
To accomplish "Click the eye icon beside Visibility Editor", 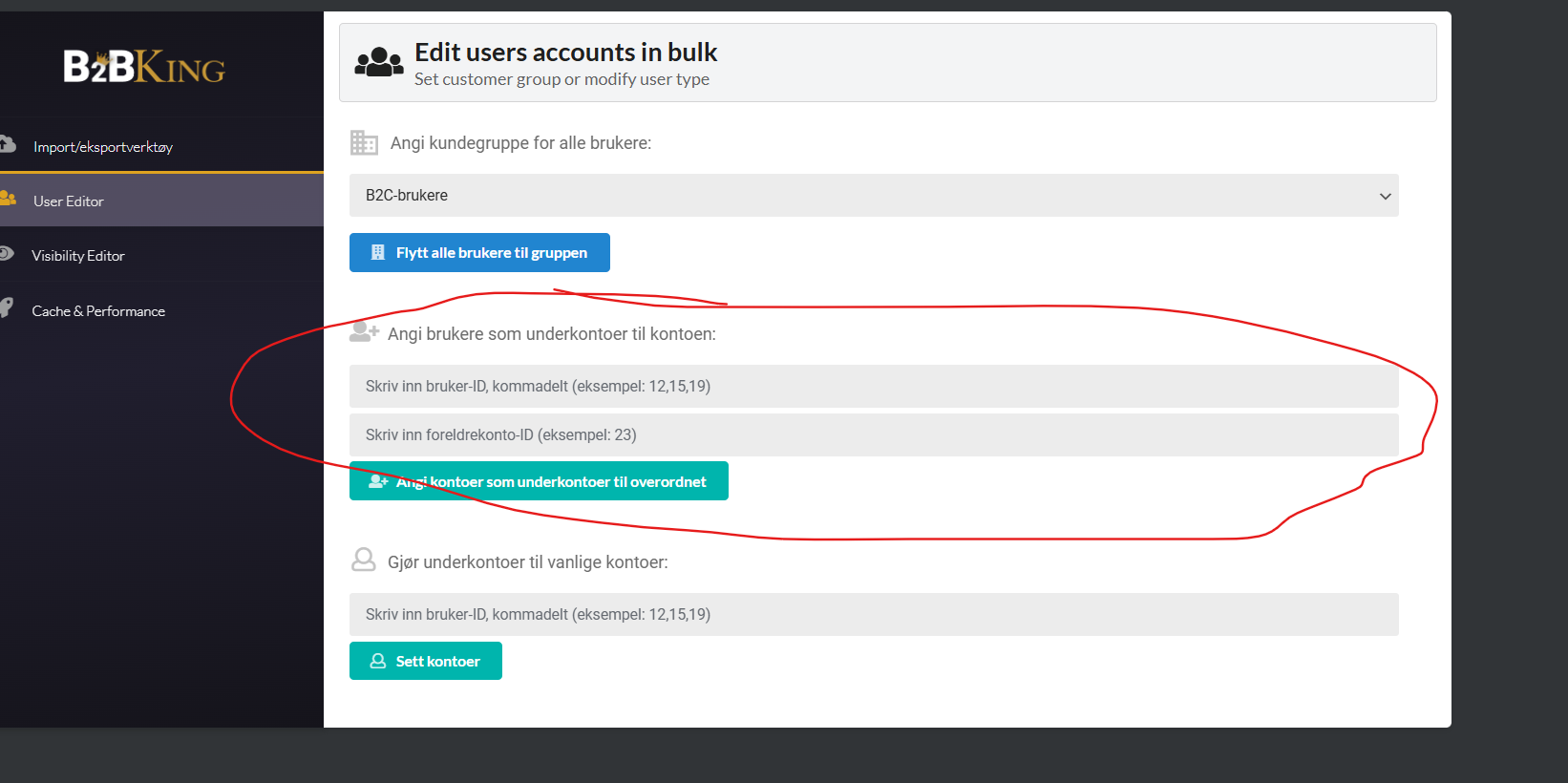I will point(6,253).
